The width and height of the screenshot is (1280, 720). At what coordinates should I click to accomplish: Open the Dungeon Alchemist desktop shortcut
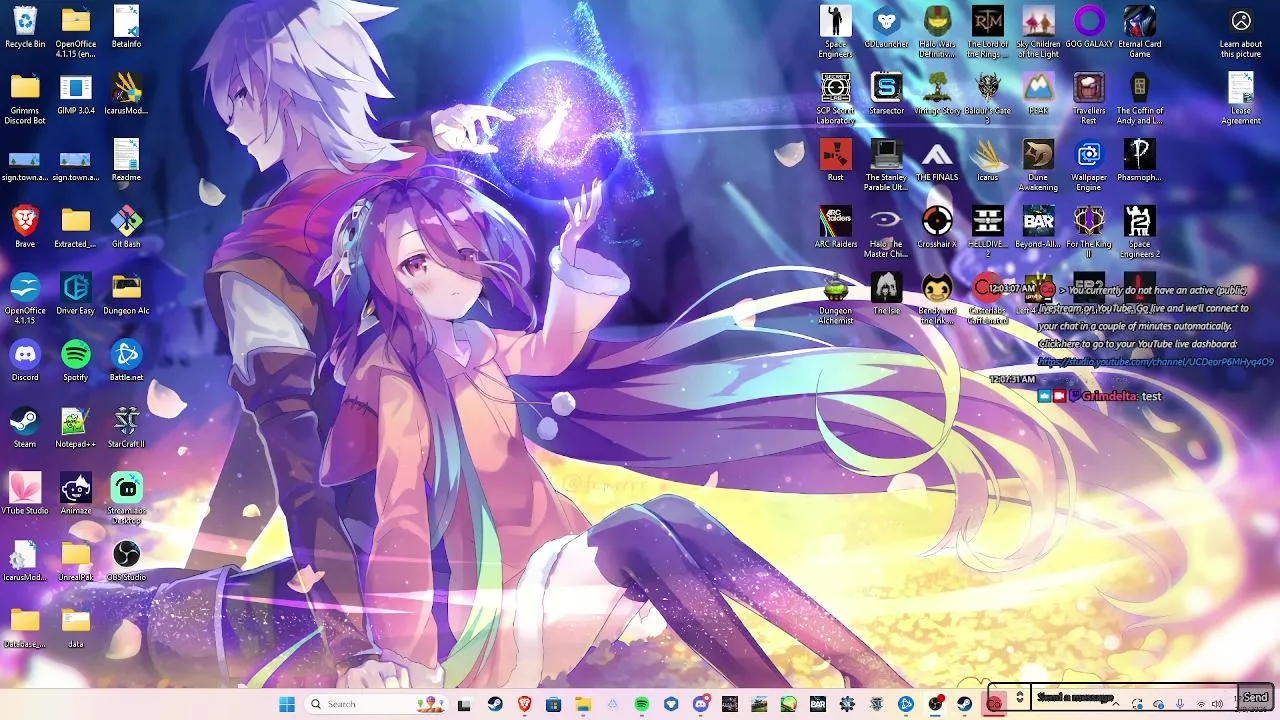pyautogui.click(x=835, y=299)
